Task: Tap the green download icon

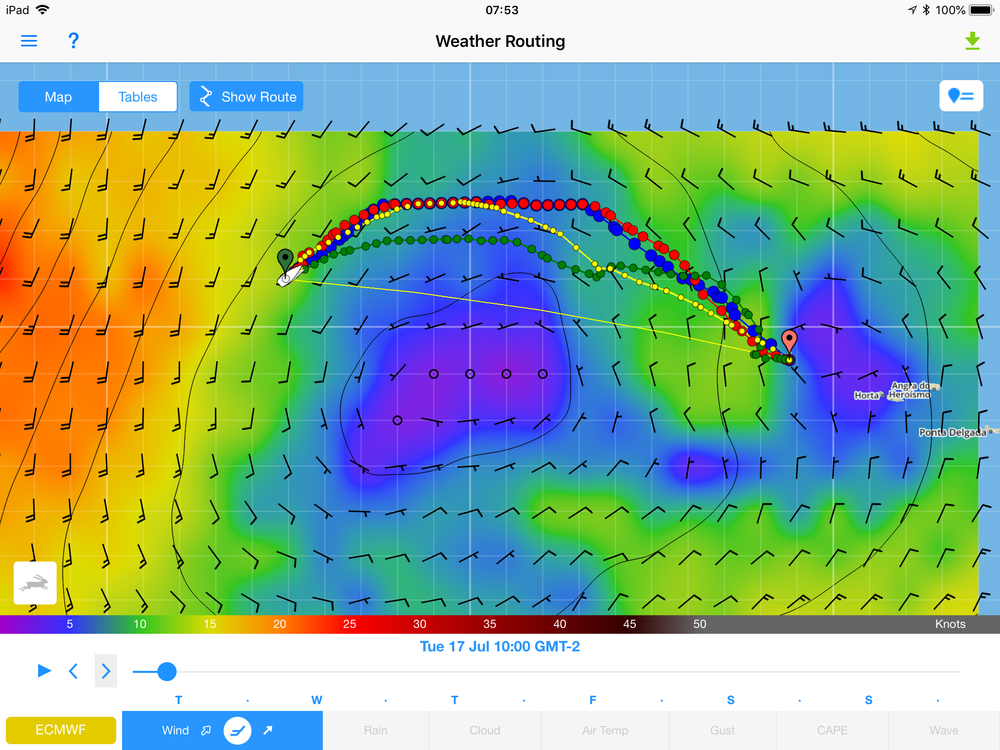Action: tap(971, 41)
